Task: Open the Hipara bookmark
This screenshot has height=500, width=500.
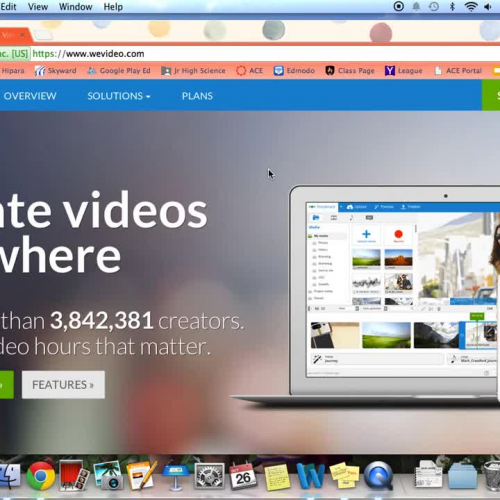Action: (x=12, y=71)
